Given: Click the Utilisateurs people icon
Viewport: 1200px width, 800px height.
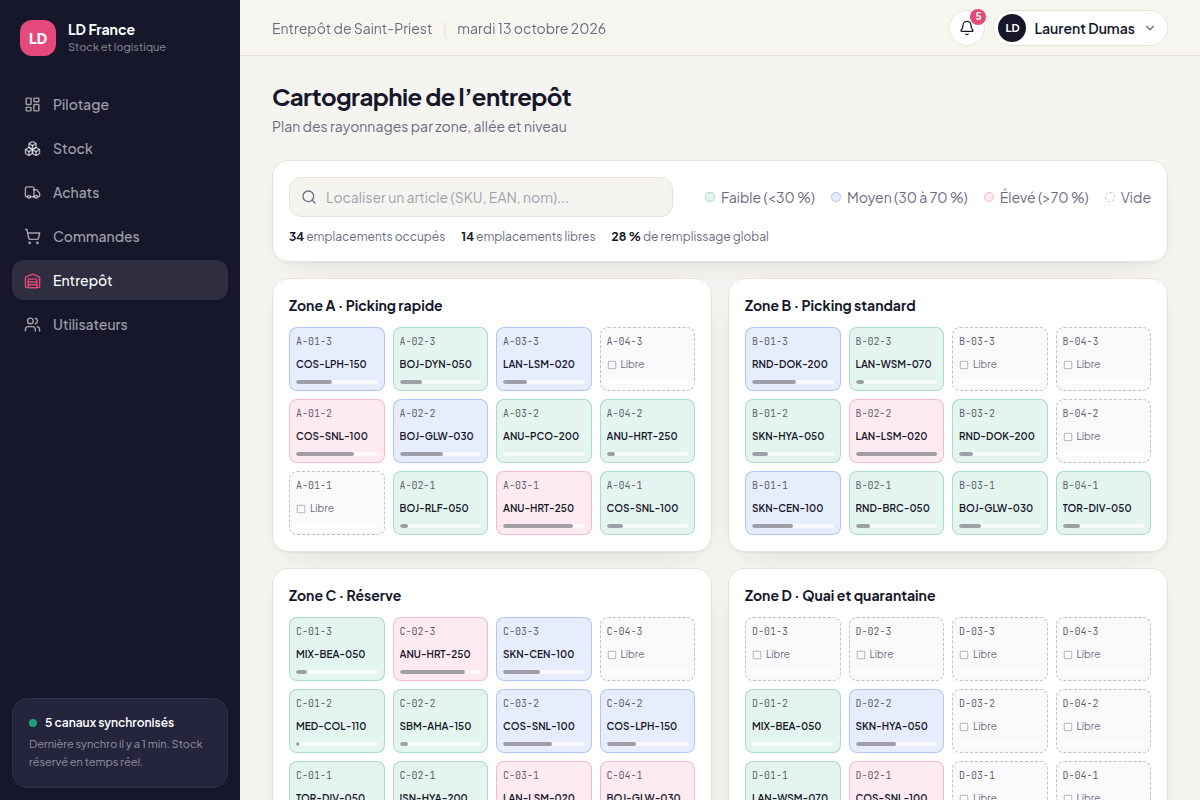Looking at the screenshot, I should pyautogui.click(x=33, y=325).
